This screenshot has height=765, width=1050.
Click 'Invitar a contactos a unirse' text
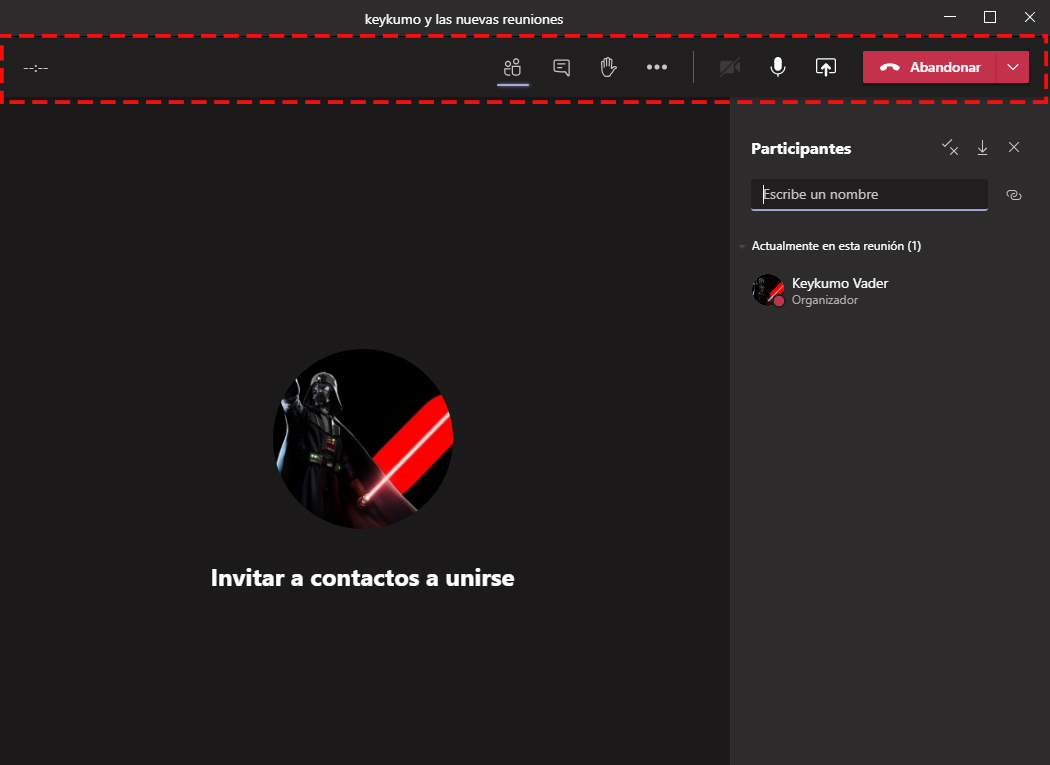[x=362, y=578]
